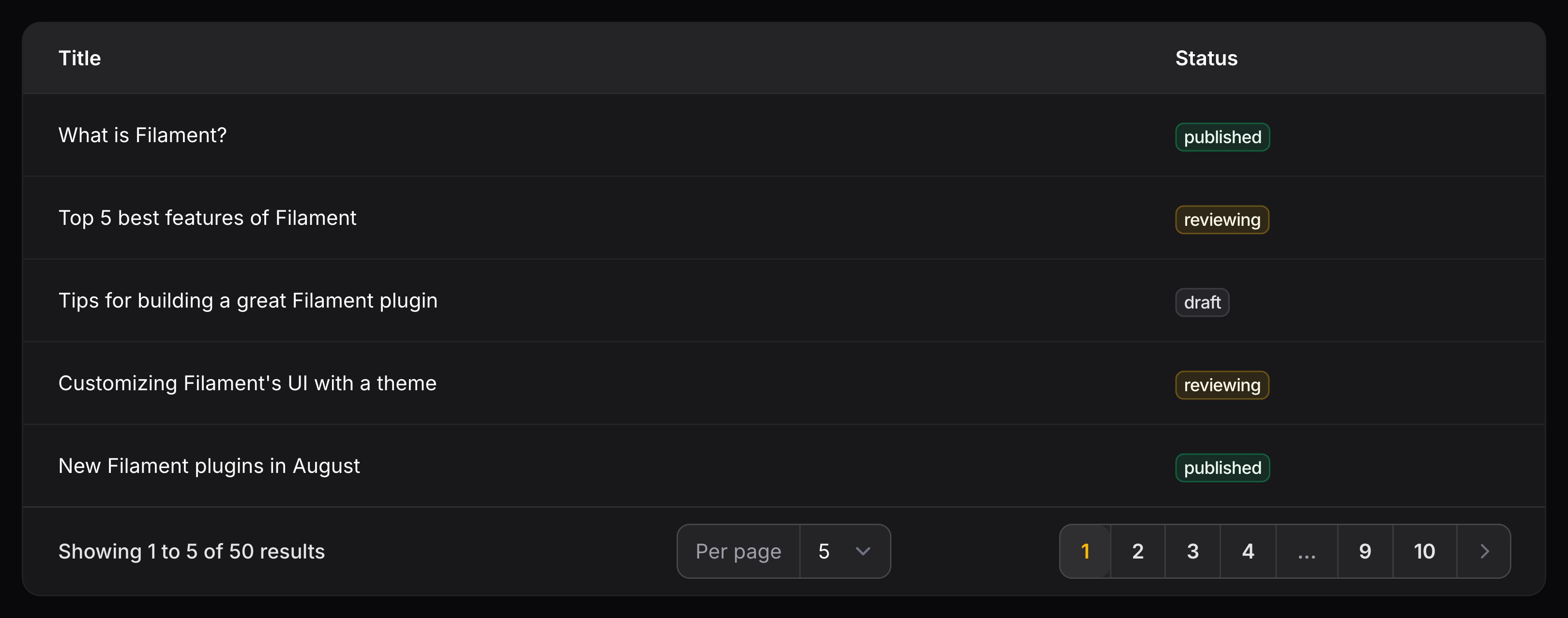Click the "Showing 1 to 5" results text
1568x618 pixels.
pos(191,551)
